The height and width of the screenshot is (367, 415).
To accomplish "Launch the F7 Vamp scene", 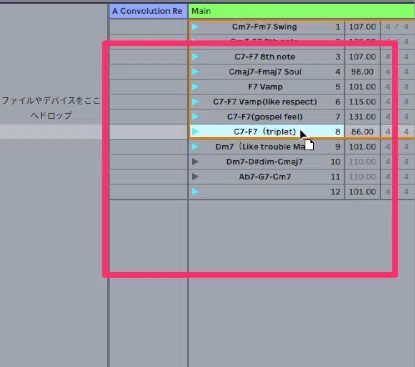I will pyautogui.click(x=195, y=87).
